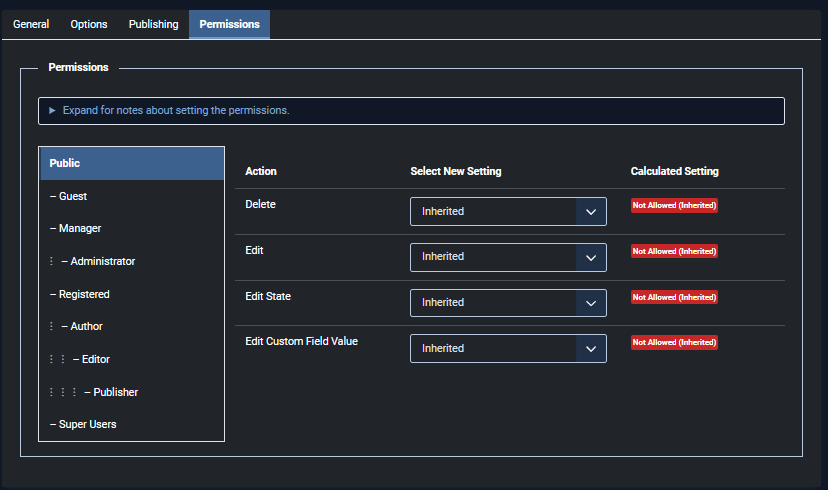The width and height of the screenshot is (828, 490).
Task: Choose the Guest user group
Action: [73, 196]
